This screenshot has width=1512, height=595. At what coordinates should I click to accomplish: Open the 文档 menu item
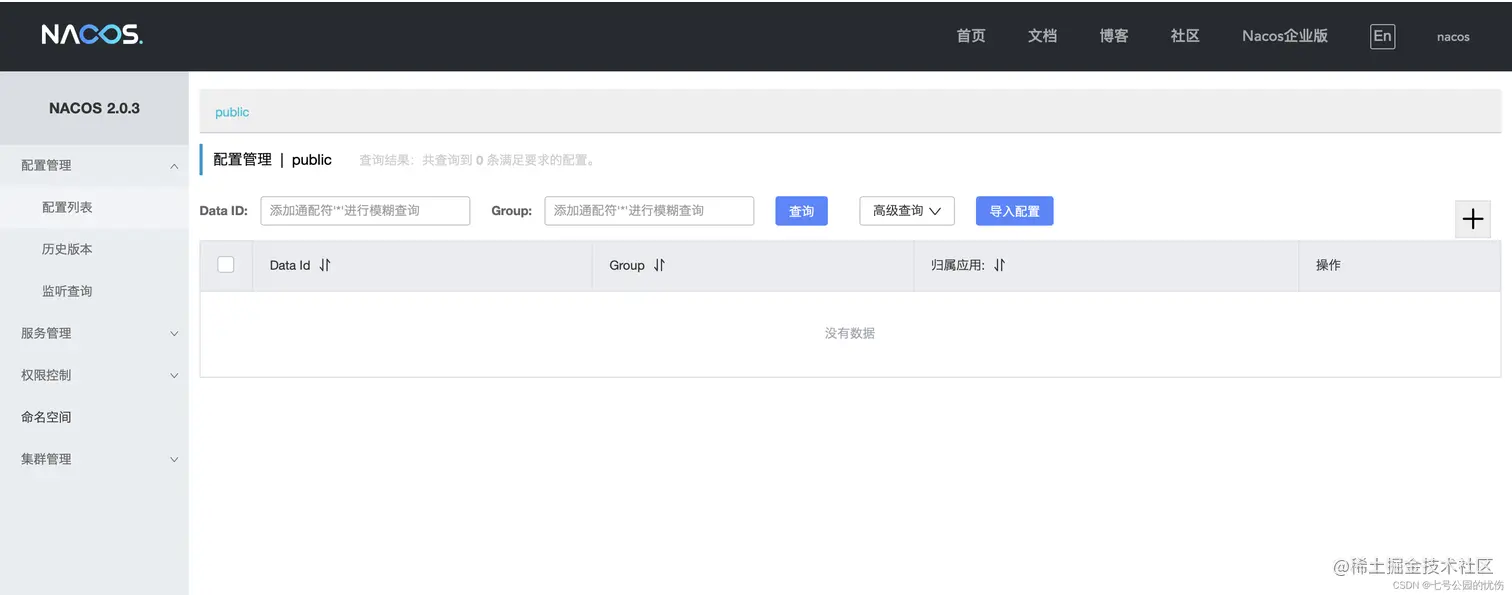coord(1041,36)
